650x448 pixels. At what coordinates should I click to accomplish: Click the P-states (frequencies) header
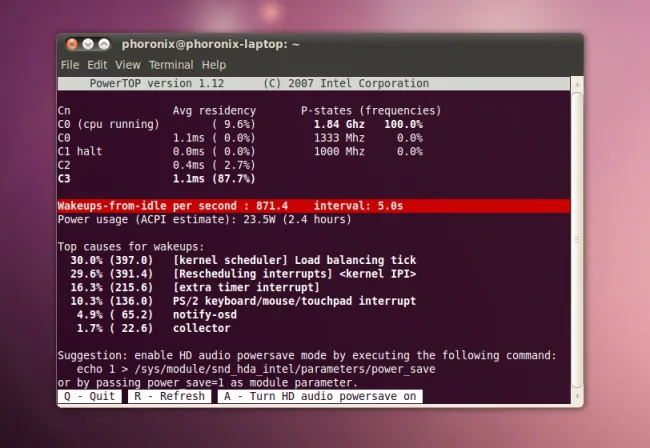click(x=371, y=111)
